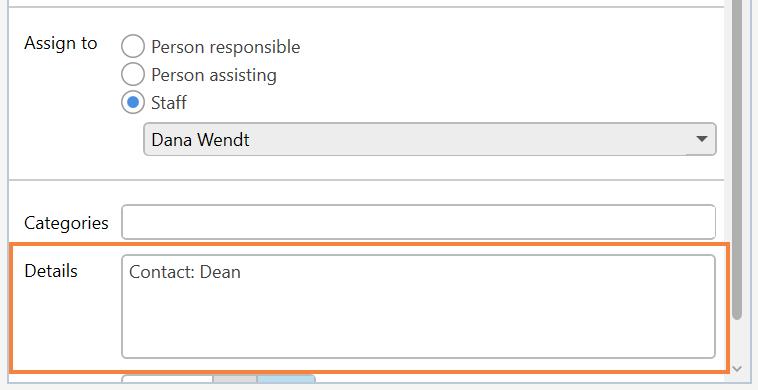Click the Person assisting label text
The width and height of the screenshot is (758, 390).
tap(214, 75)
